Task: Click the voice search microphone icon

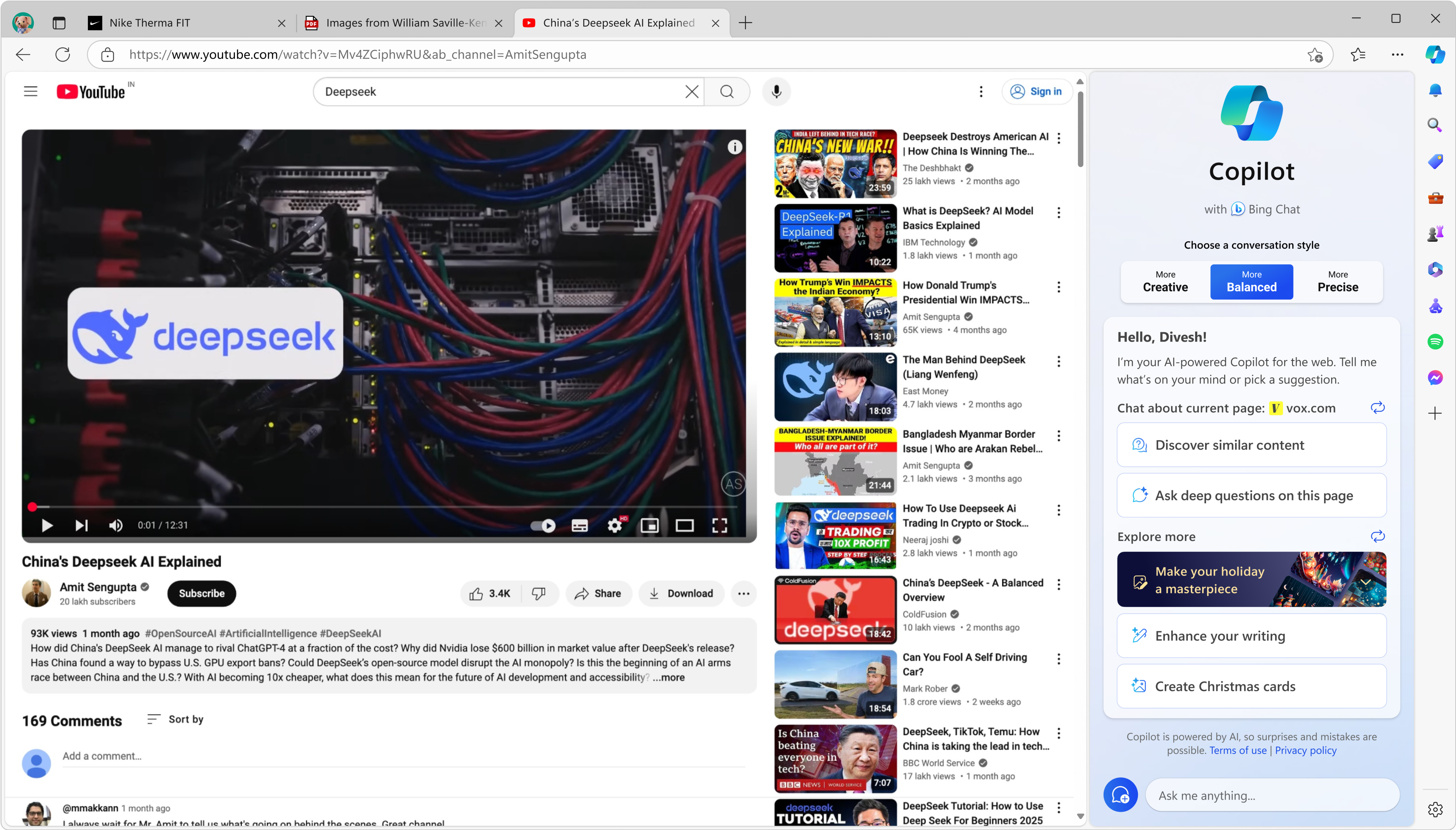Action: (x=776, y=92)
